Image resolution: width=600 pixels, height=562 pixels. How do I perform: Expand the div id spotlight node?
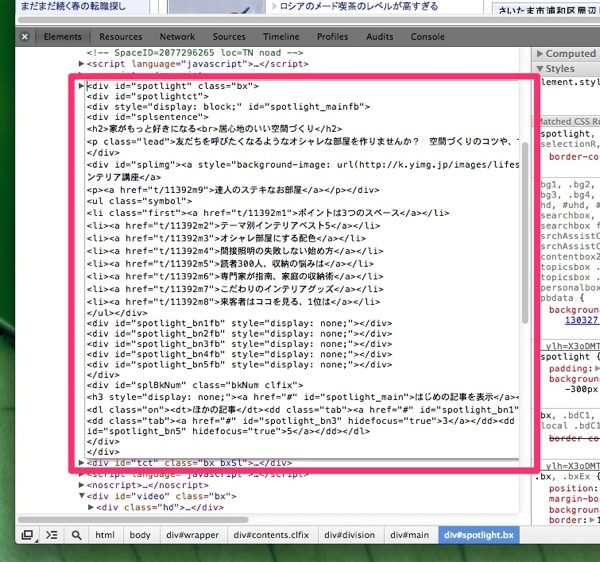[x=81, y=86]
